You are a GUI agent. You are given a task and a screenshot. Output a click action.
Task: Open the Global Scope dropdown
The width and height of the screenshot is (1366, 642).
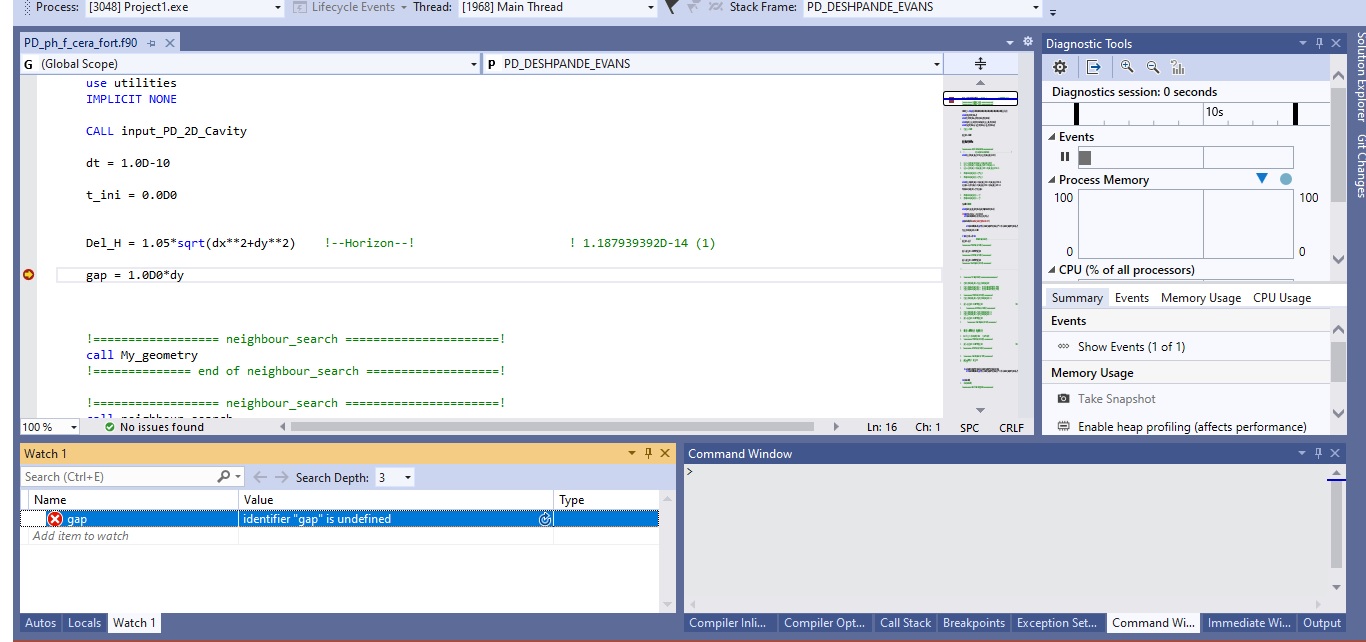pos(474,63)
